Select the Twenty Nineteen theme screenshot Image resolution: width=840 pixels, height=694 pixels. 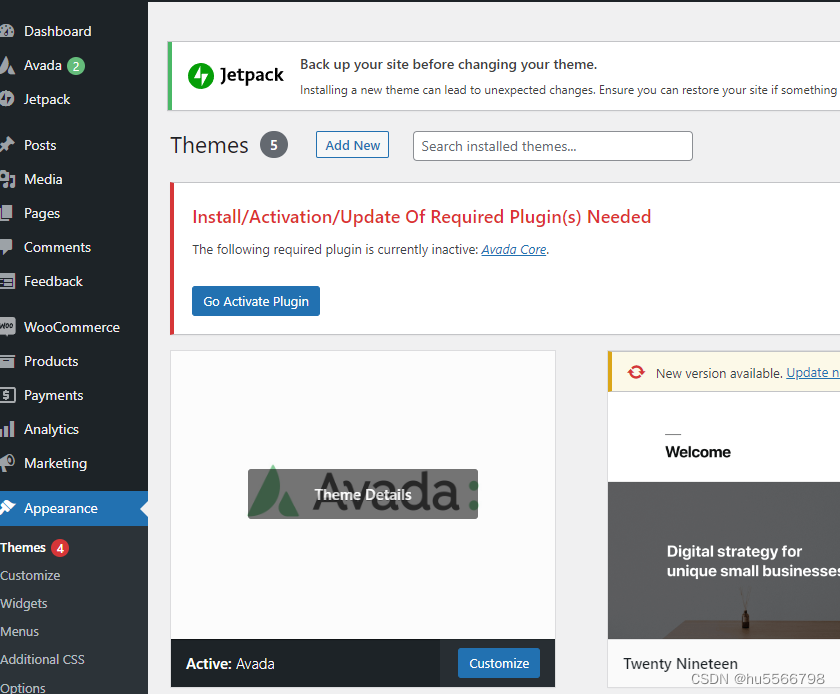tap(724, 514)
